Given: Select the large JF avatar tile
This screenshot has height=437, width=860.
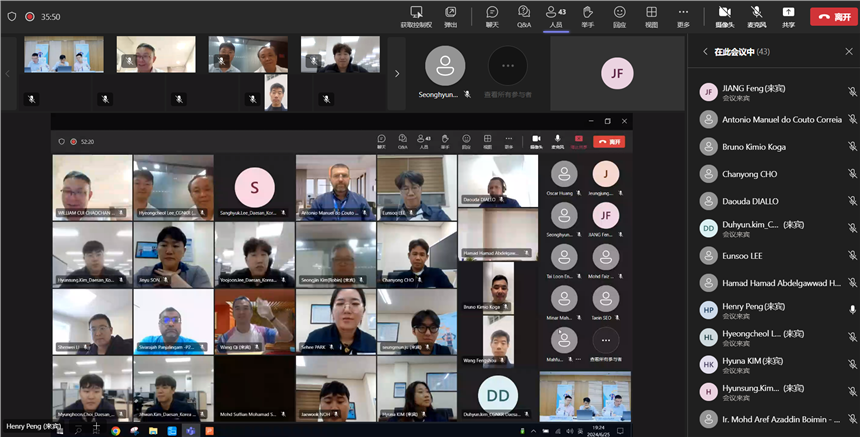Looking at the screenshot, I should coord(617,73).
